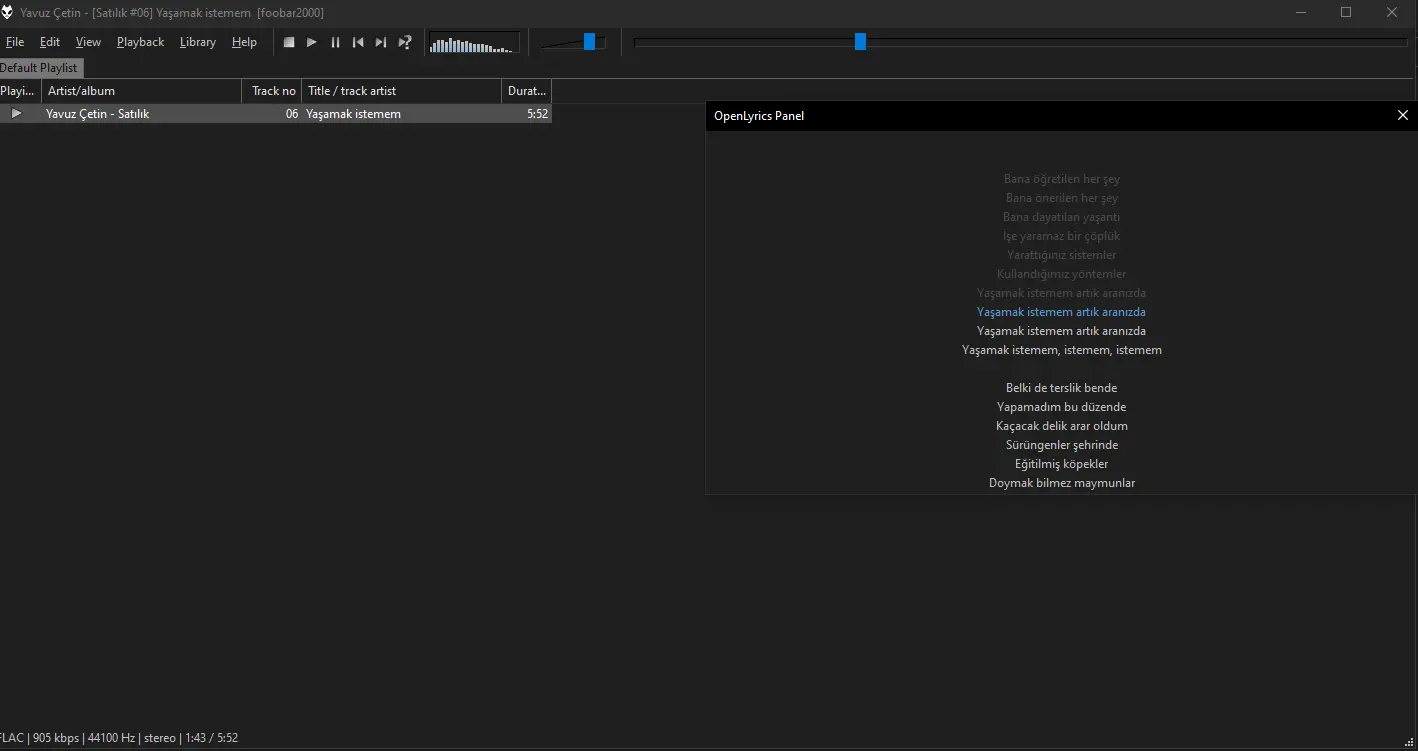The height and width of the screenshot is (751, 1418).
Task: Click the playing indicator arrow in playlist row
Action: point(16,114)
